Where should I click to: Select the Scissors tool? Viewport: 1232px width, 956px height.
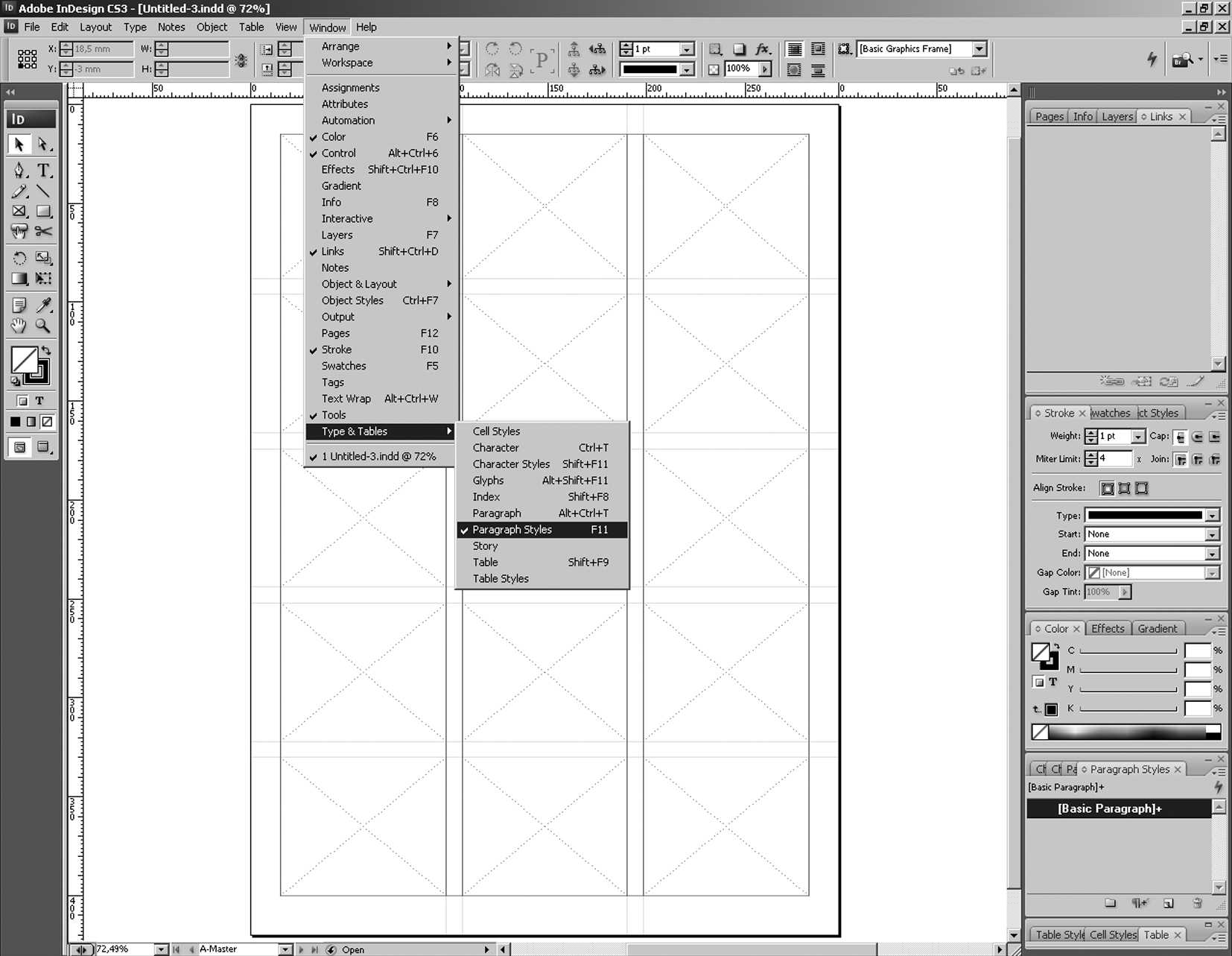pos(43,232)
